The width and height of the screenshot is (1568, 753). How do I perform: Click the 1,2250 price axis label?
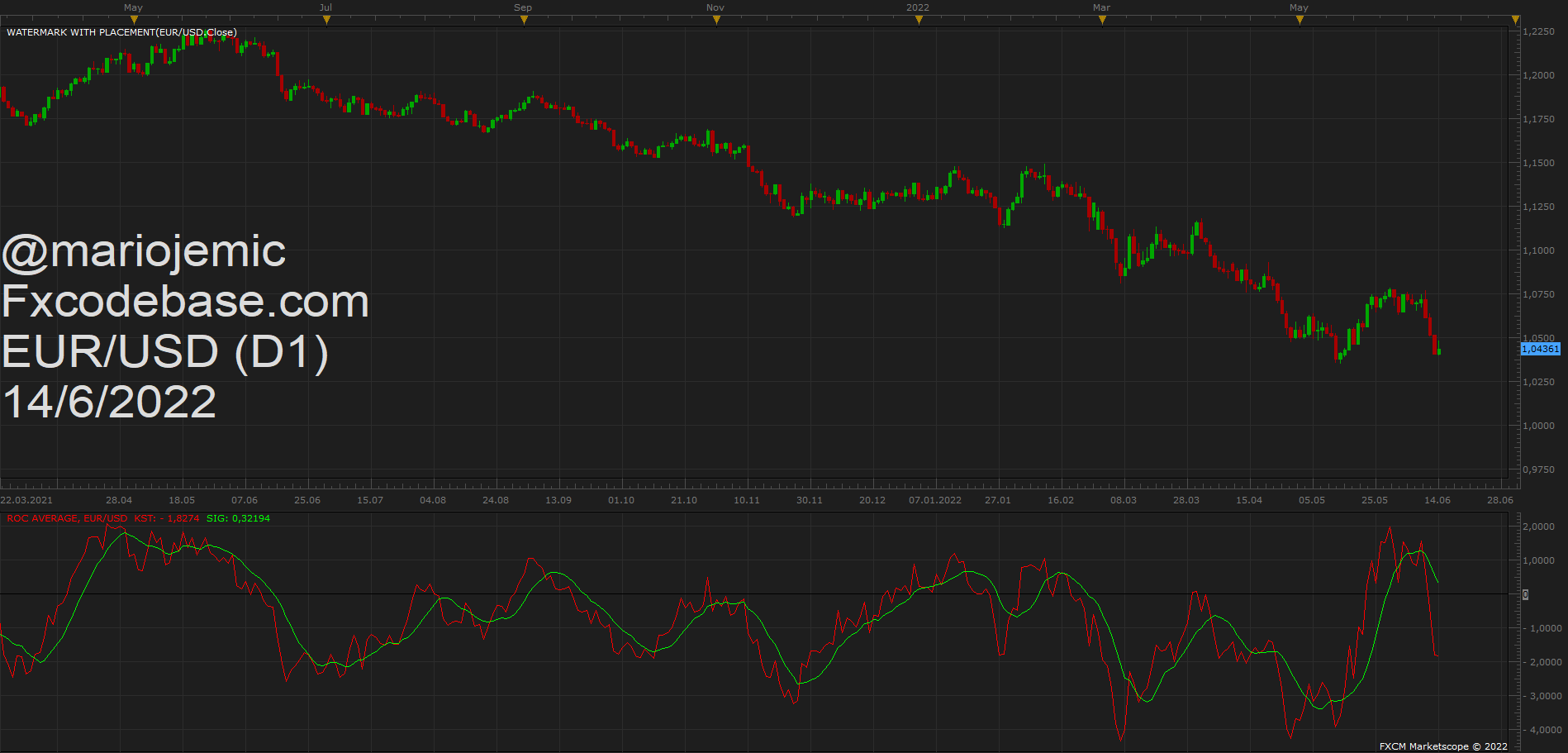pyautogui.click(x=1539, y=31)
